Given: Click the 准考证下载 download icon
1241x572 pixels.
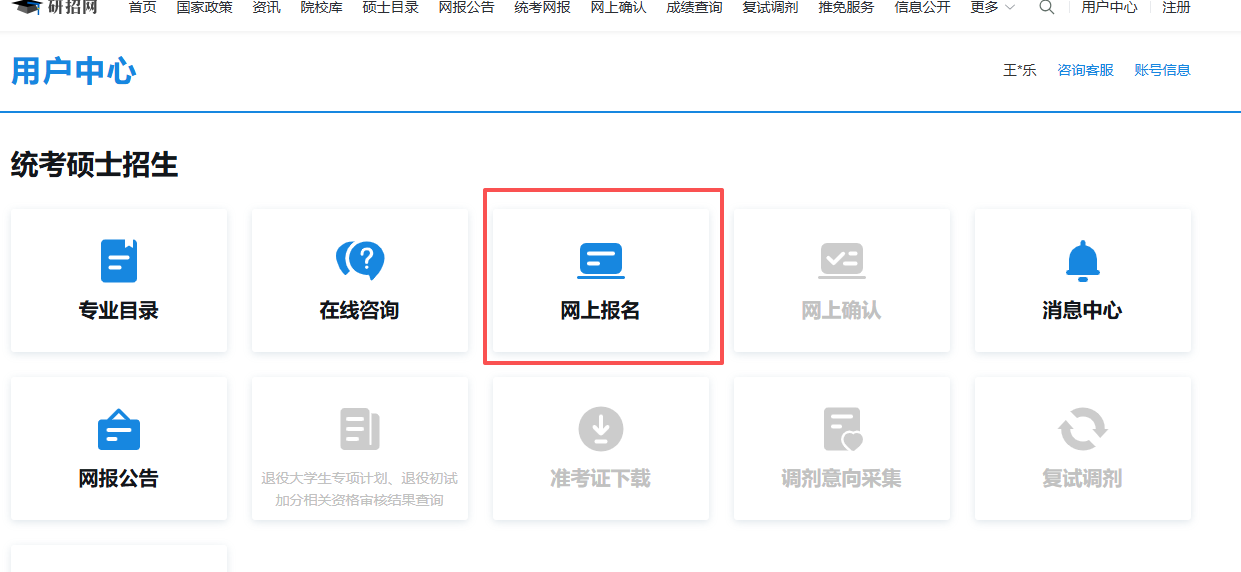Looking at the screenshot, I should (x=601, y=430).
